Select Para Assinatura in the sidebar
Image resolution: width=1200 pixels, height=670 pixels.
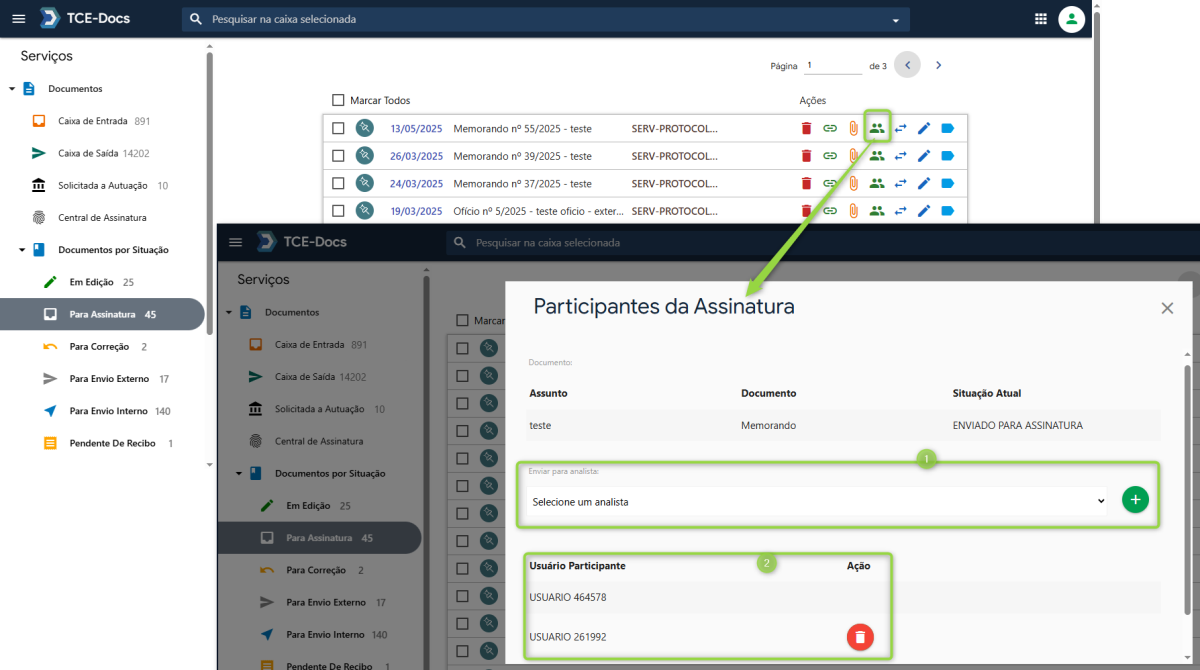pyautogui.click(x=102, y=314)
